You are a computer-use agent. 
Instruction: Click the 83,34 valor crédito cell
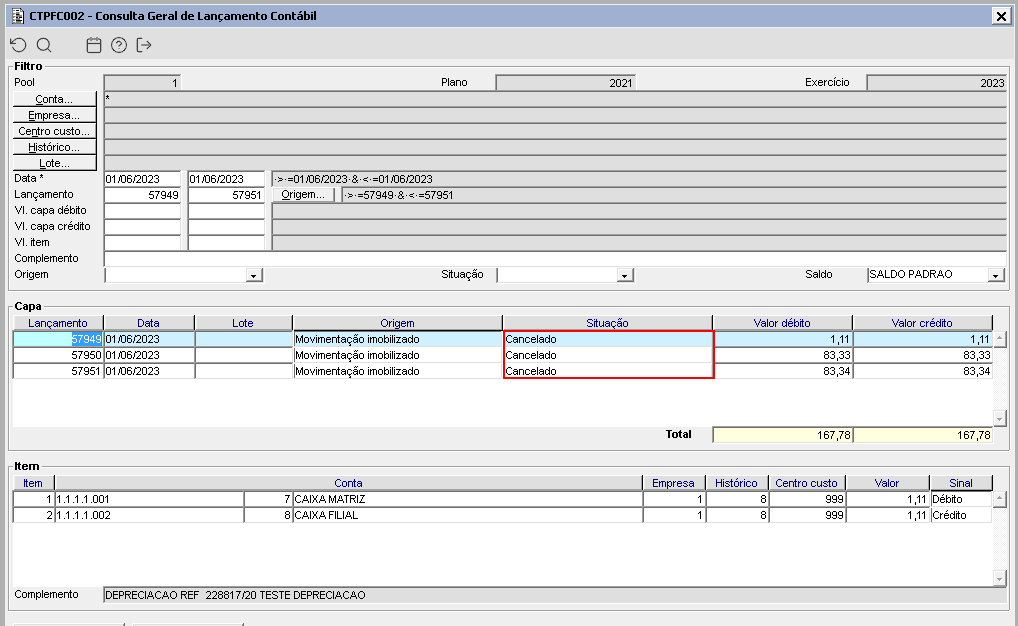pos(922,371)
